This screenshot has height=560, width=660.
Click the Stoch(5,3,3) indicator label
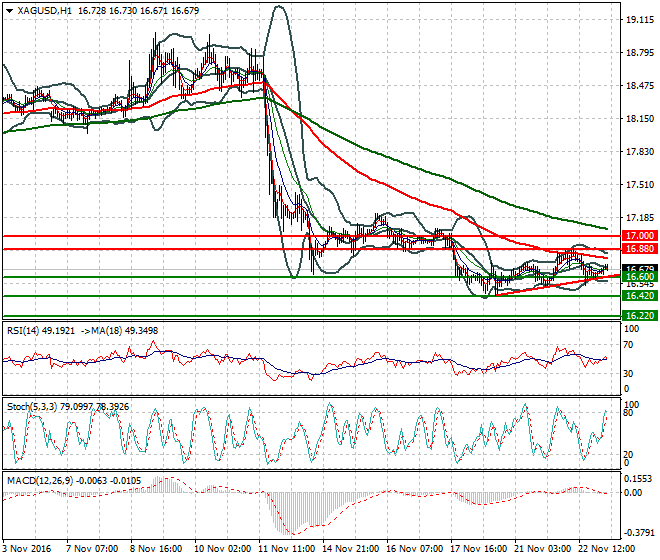pos(33,407)
